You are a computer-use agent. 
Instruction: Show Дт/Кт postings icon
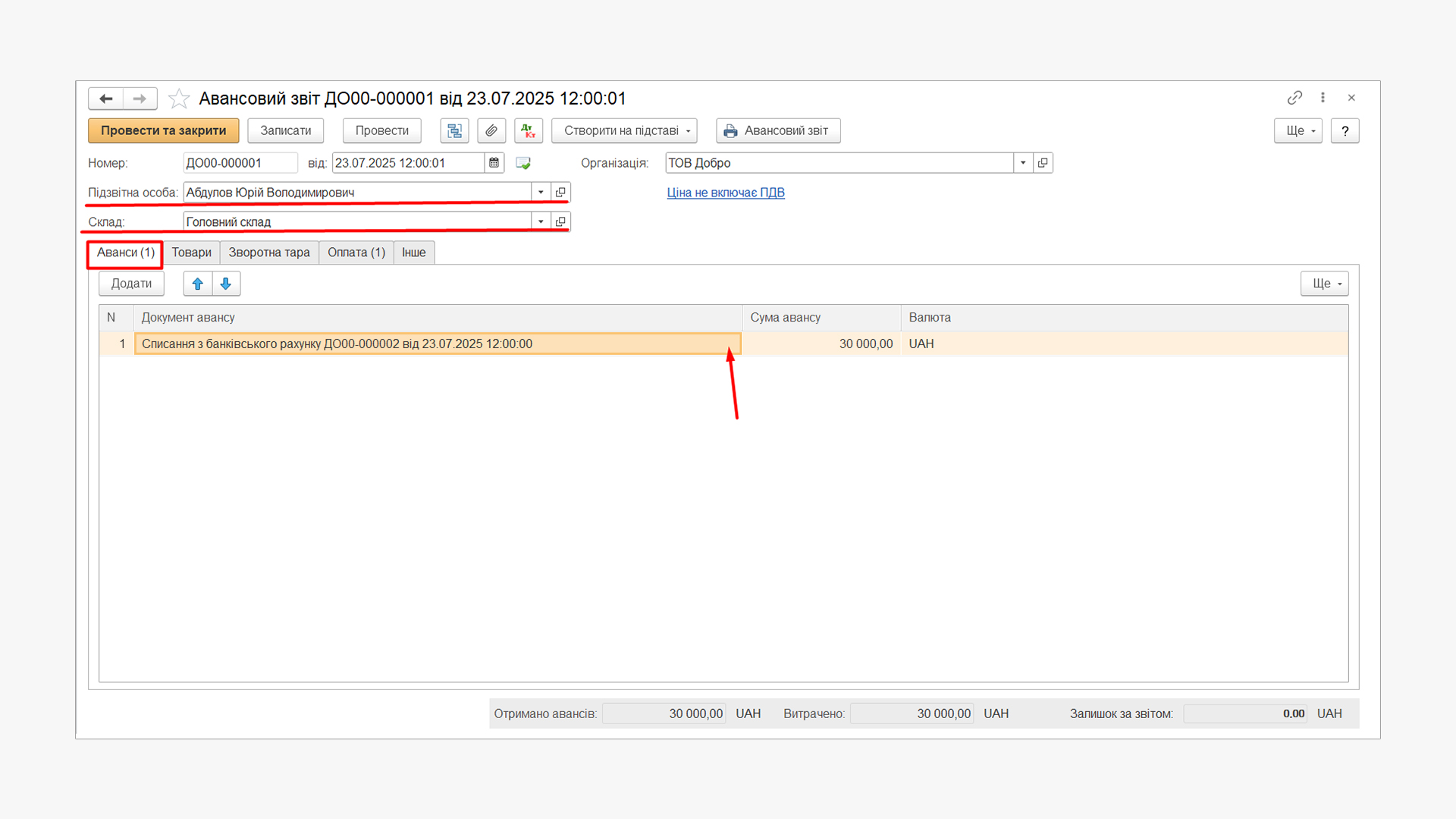(x=529, y=130)
